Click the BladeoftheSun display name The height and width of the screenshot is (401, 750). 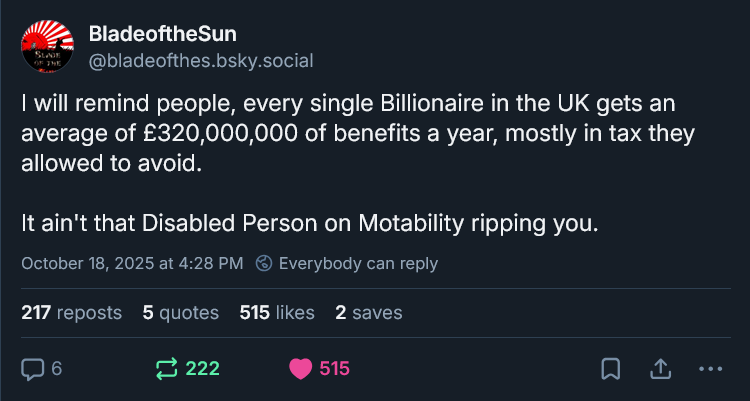(x=162, y=35)
